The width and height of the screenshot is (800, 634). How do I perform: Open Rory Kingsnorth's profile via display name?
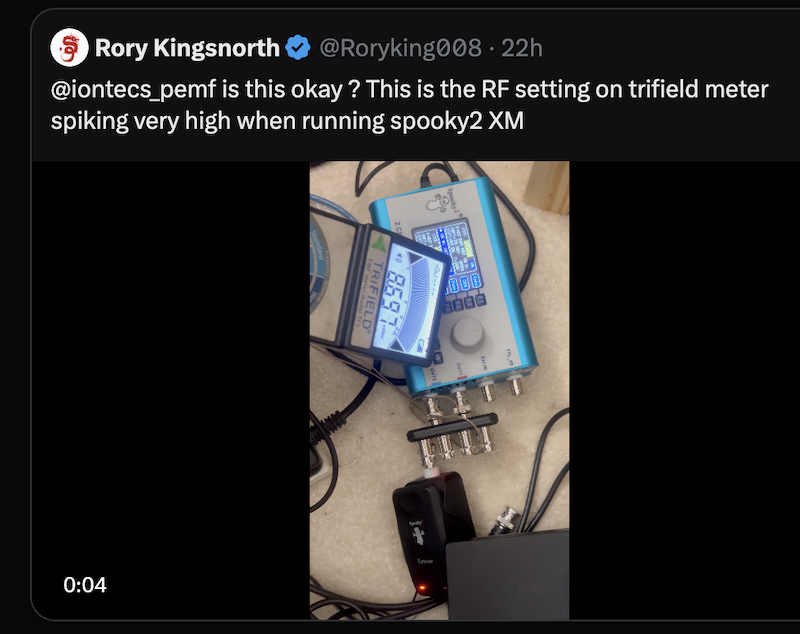click(186, 47)
